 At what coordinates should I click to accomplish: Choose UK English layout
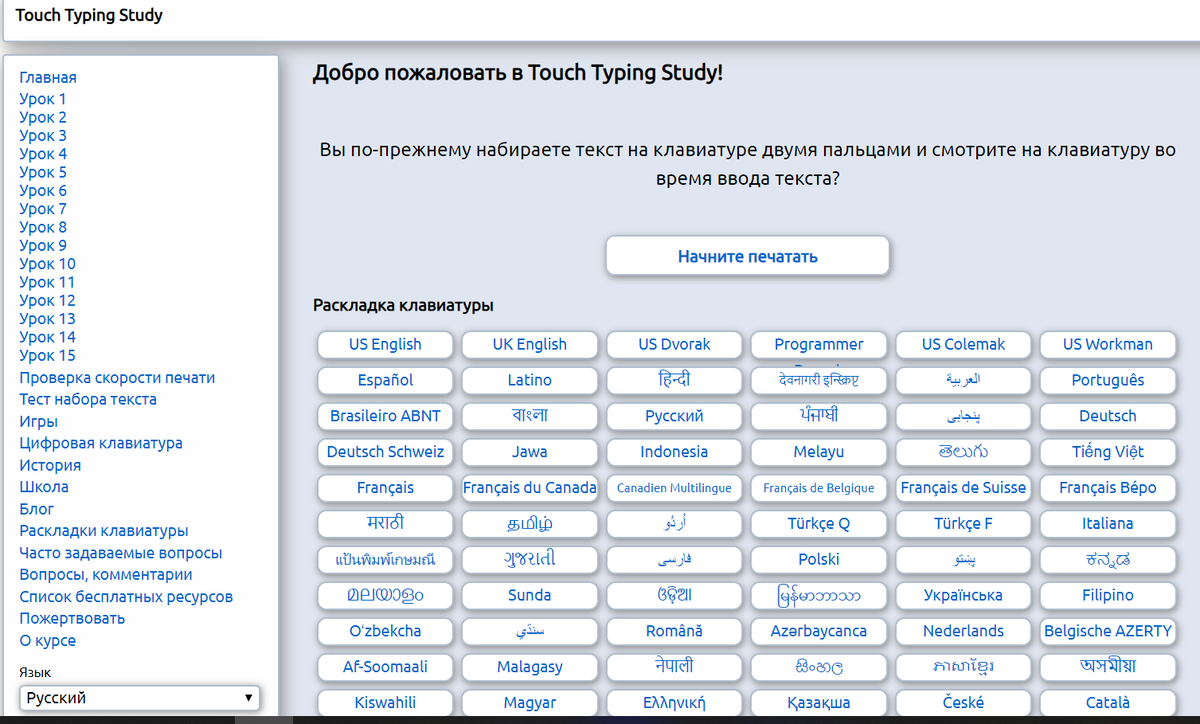[x=529, y=344]
